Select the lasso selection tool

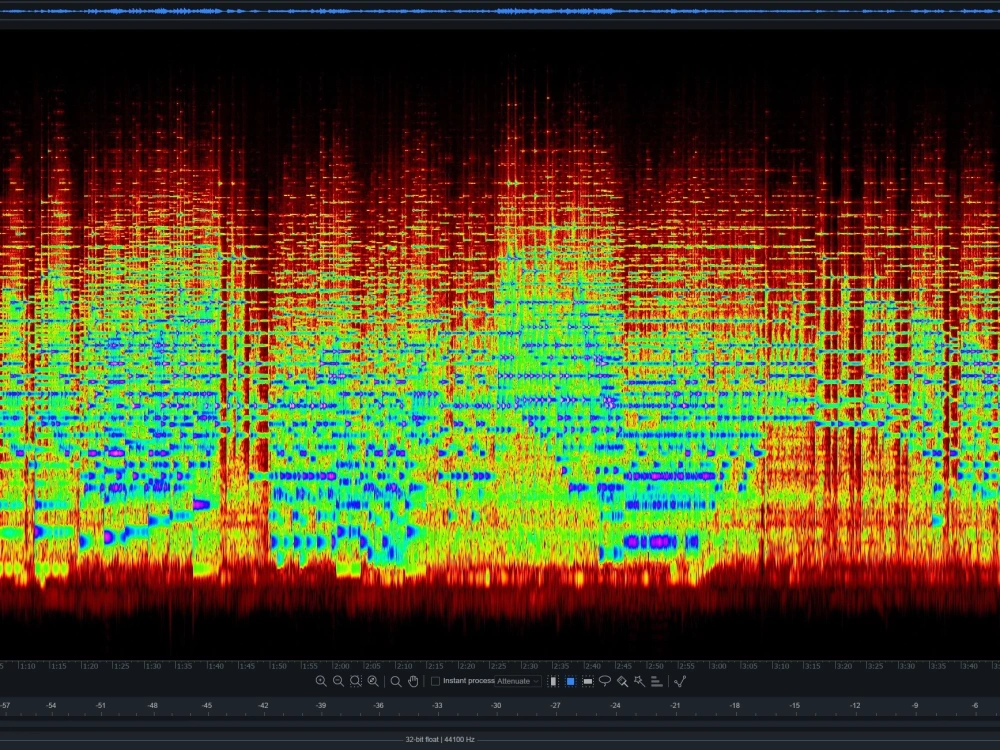point(605,681)
